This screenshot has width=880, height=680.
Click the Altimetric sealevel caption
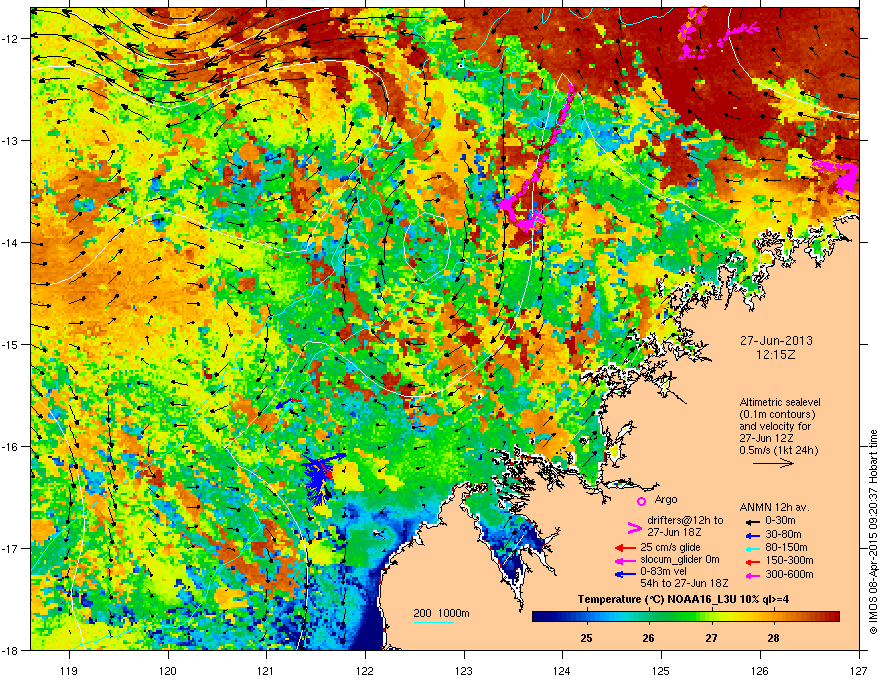780,402
